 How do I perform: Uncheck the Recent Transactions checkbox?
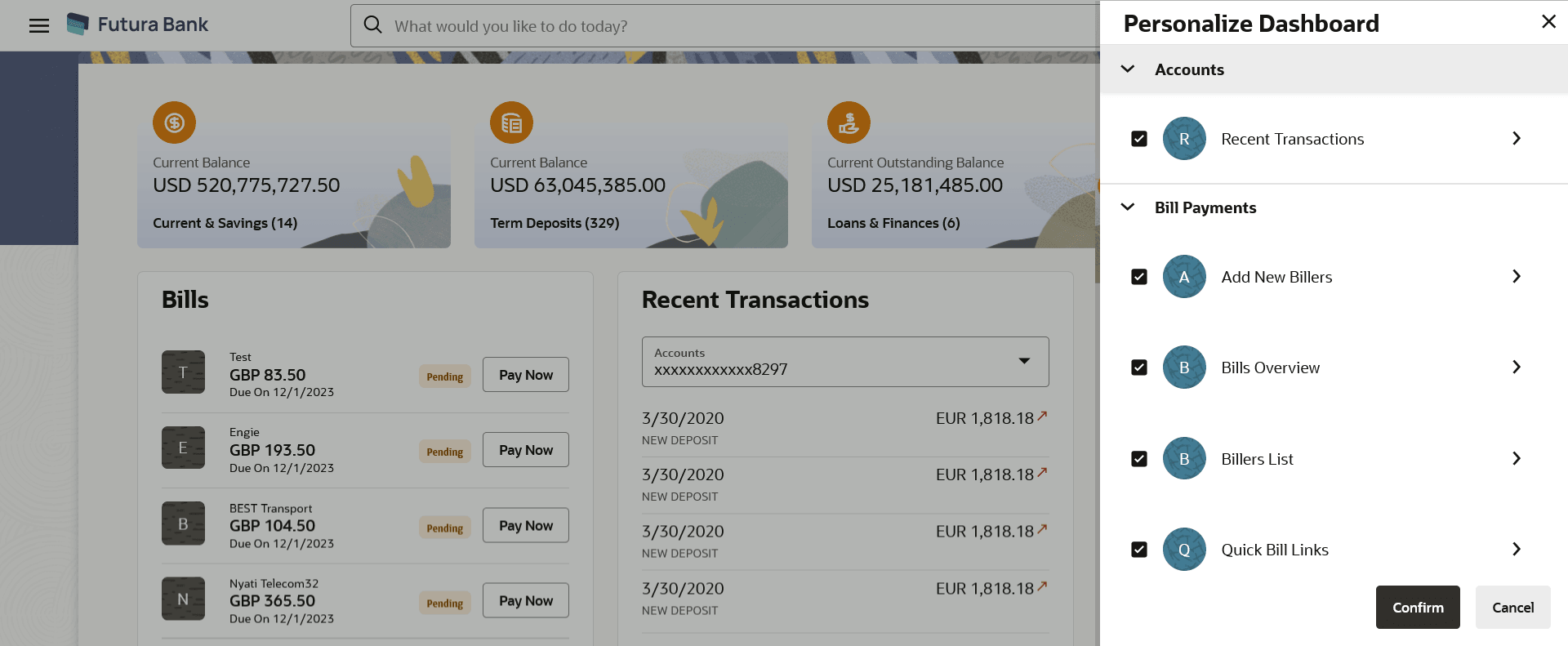[x=1139, y=139]
